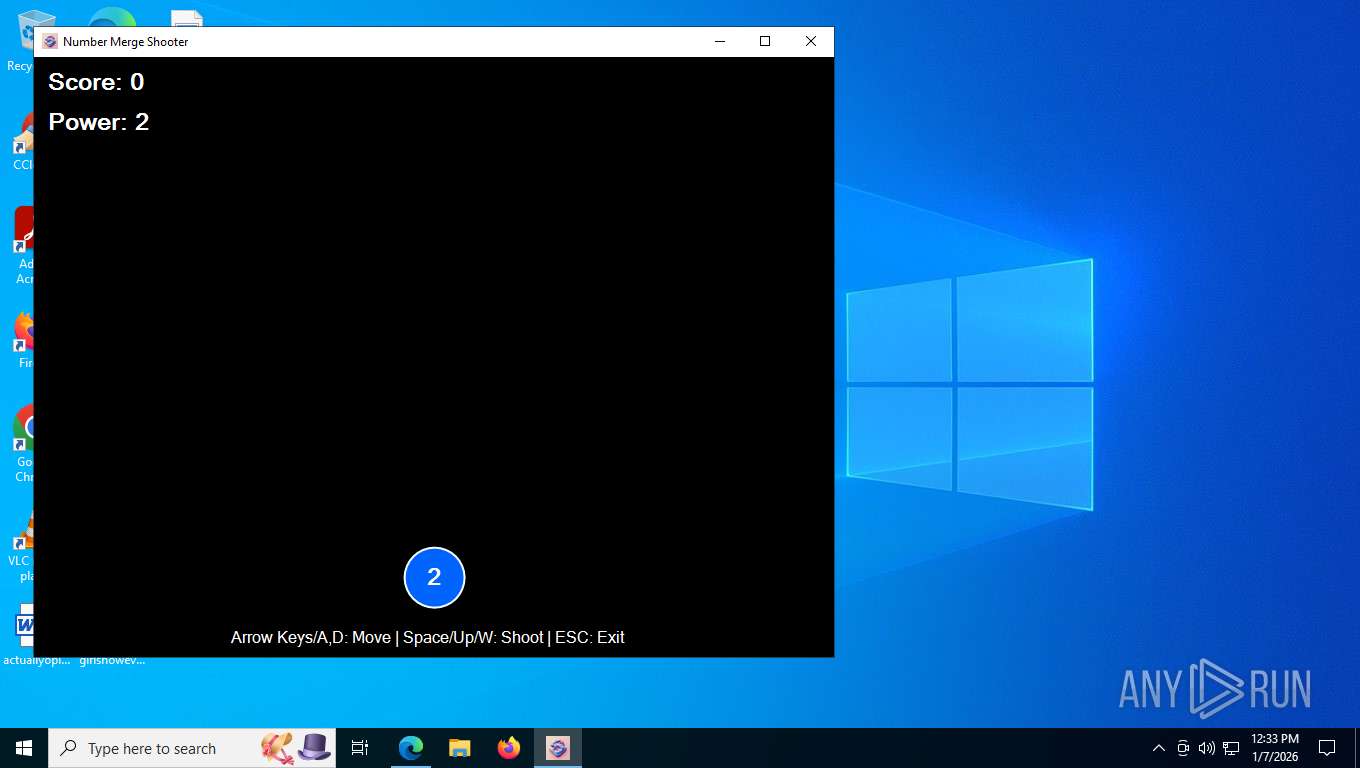Viewport: 1360px width, 768px height.
Task: Open the volume control in system tray
Action: tap(1206, 748)
